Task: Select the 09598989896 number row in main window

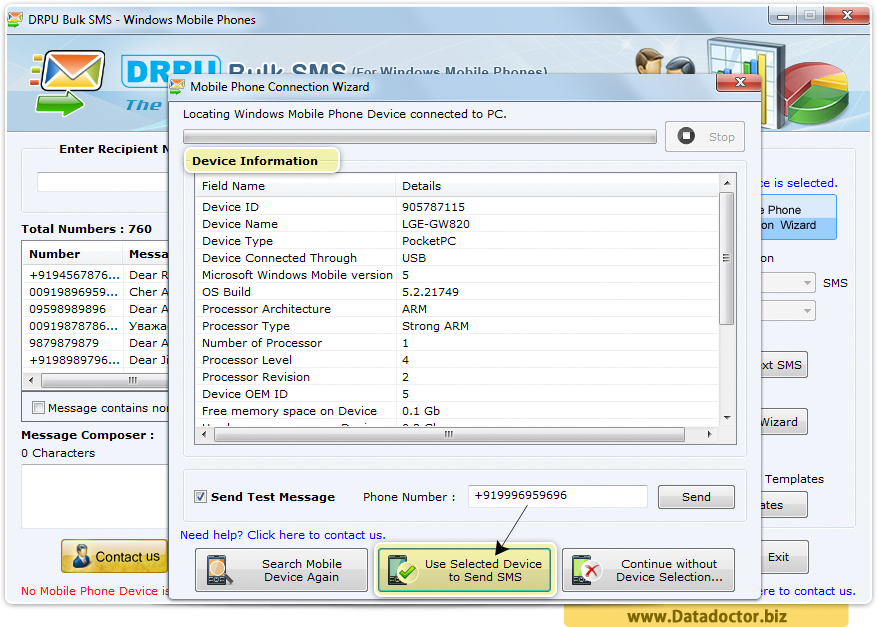Action: (x=96, y=309)
